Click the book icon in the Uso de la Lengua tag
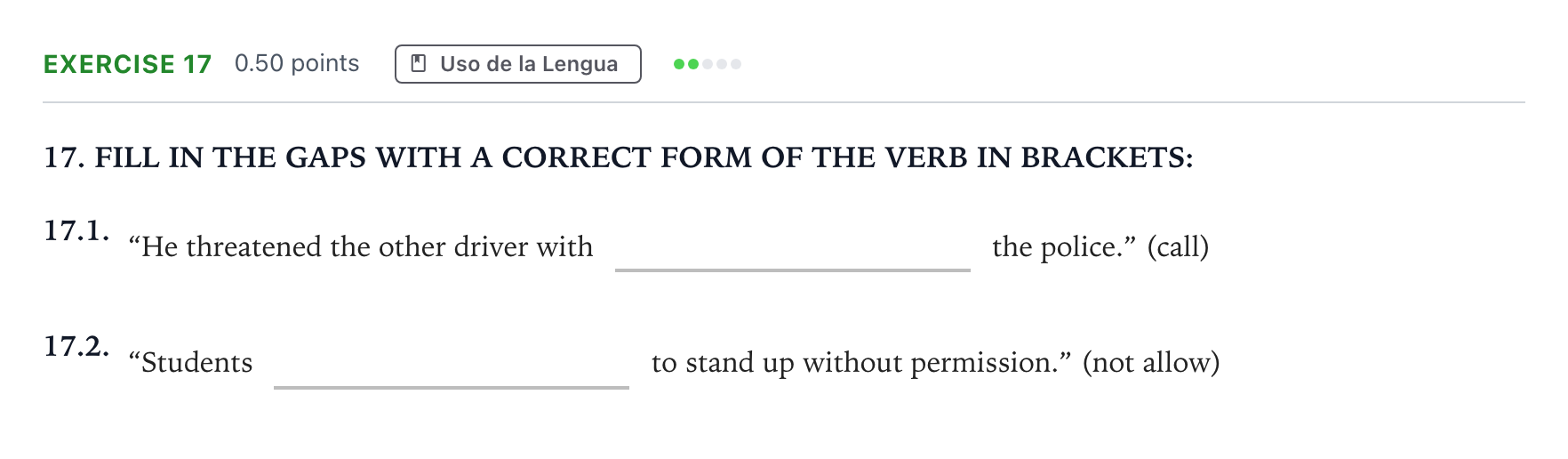Image resolution: width=1568 pixels, height=459 pixels. pos(418,64)
